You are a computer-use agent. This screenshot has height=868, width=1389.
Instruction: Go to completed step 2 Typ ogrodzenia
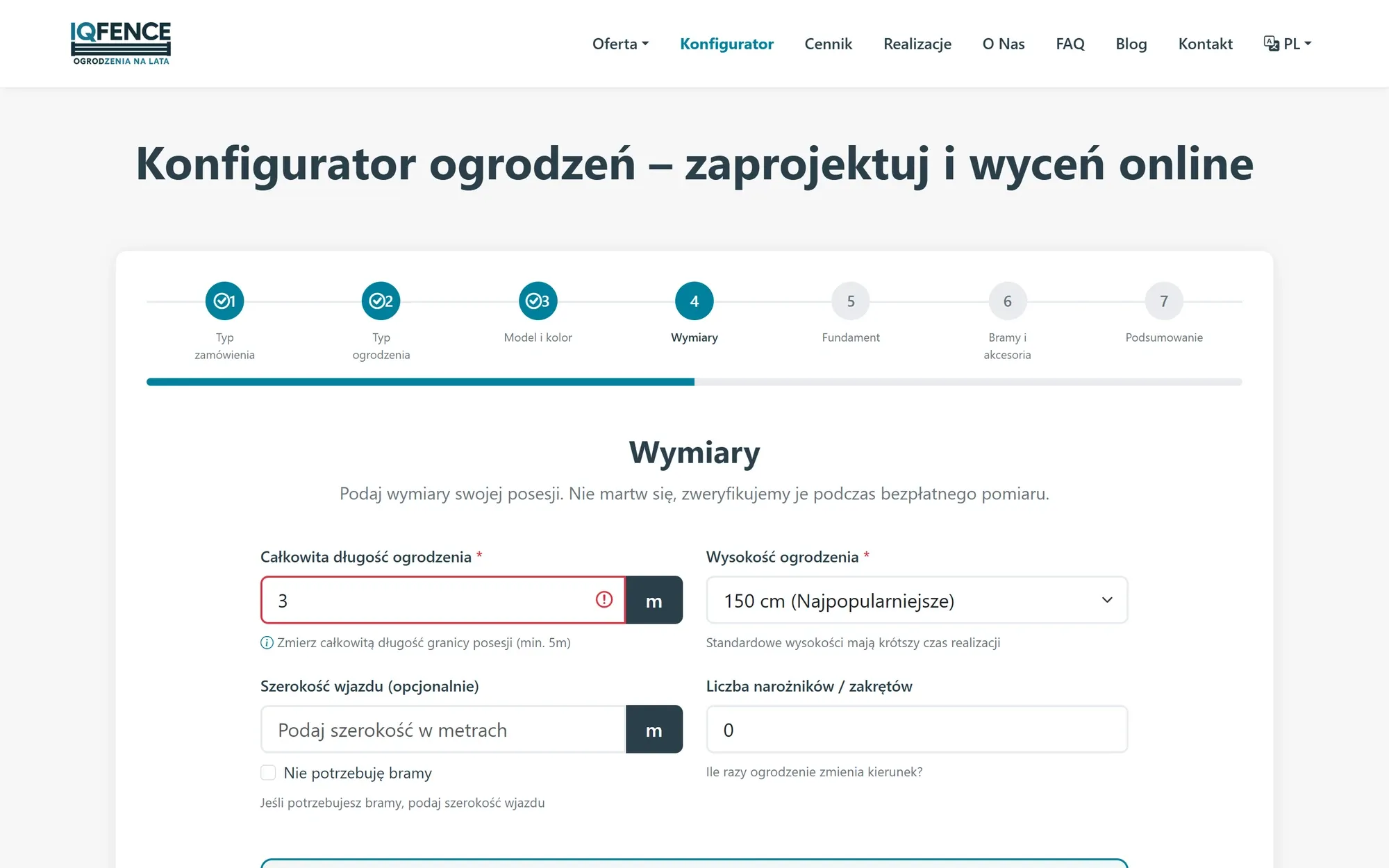(381, 301)
